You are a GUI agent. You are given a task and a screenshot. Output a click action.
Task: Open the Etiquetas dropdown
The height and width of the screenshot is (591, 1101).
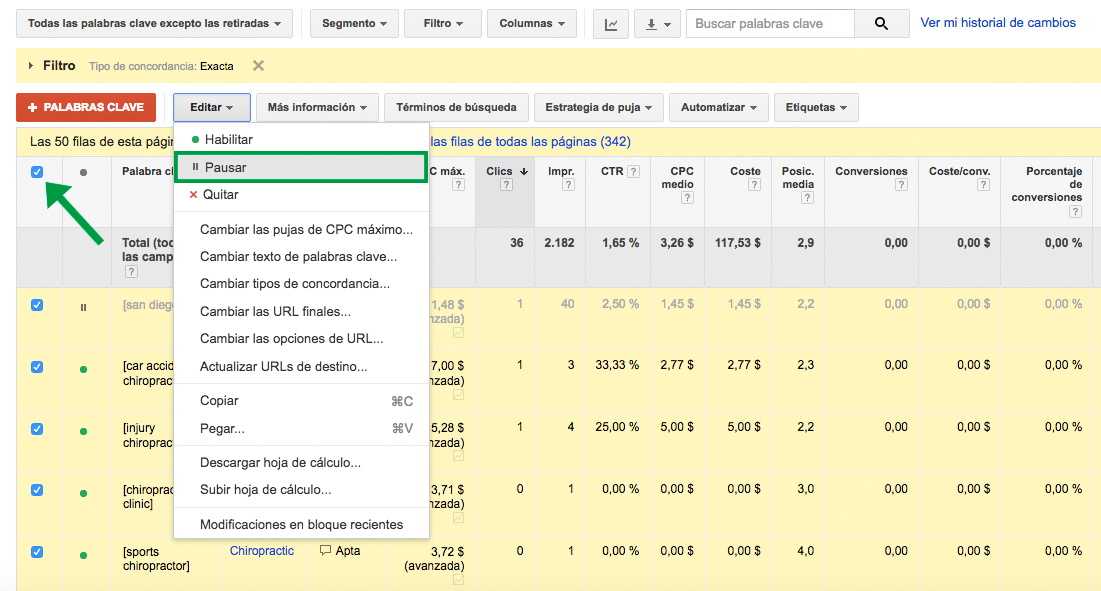[x=816, y=107]
